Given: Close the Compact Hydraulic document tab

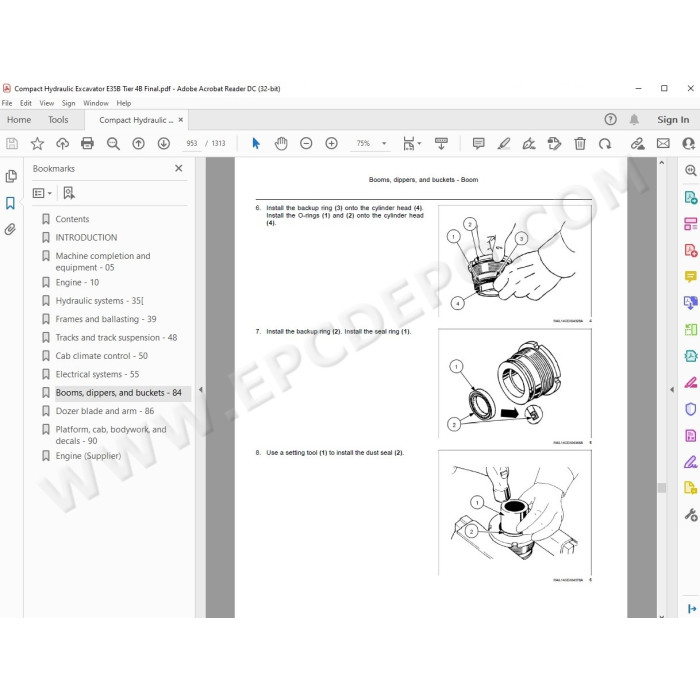Looking at the screenshot, I should click(180, 120).
